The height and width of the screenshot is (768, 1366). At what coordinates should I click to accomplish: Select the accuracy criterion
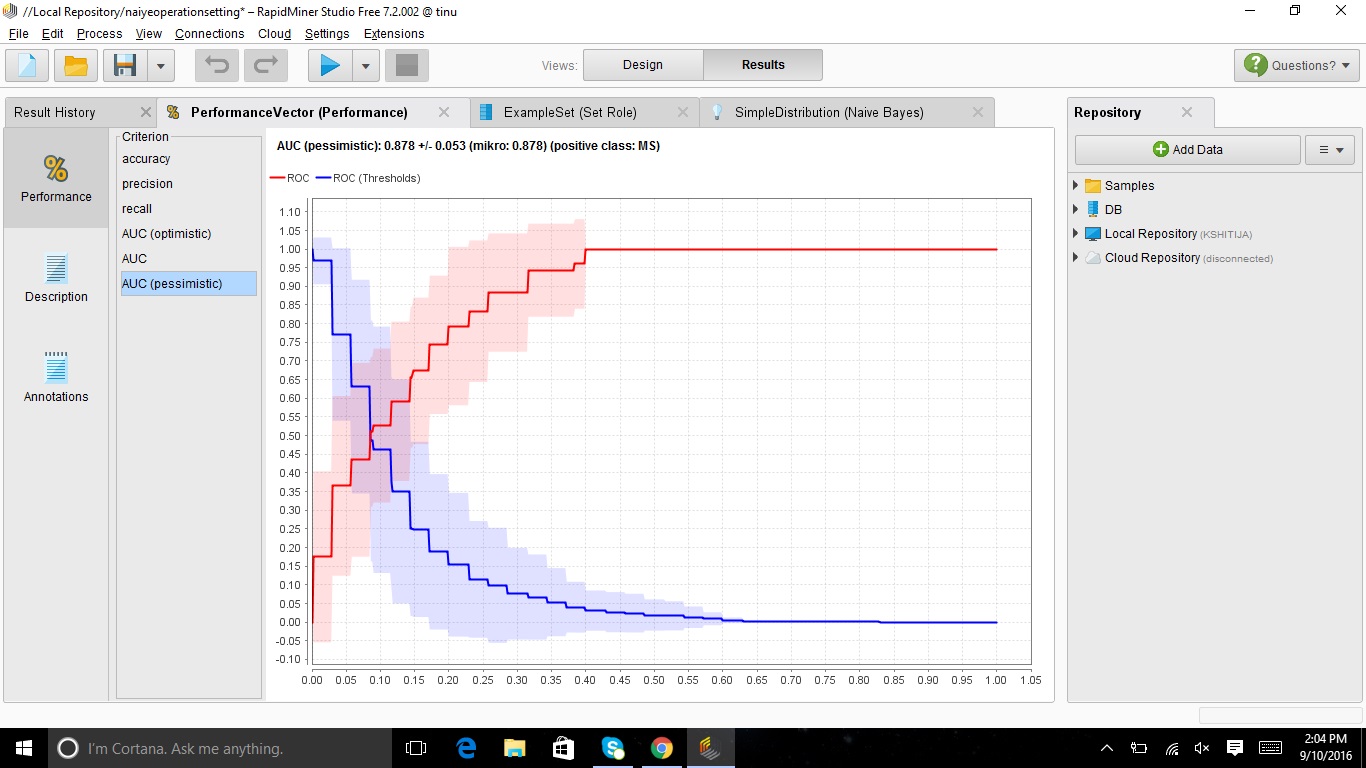coord(146,158)
